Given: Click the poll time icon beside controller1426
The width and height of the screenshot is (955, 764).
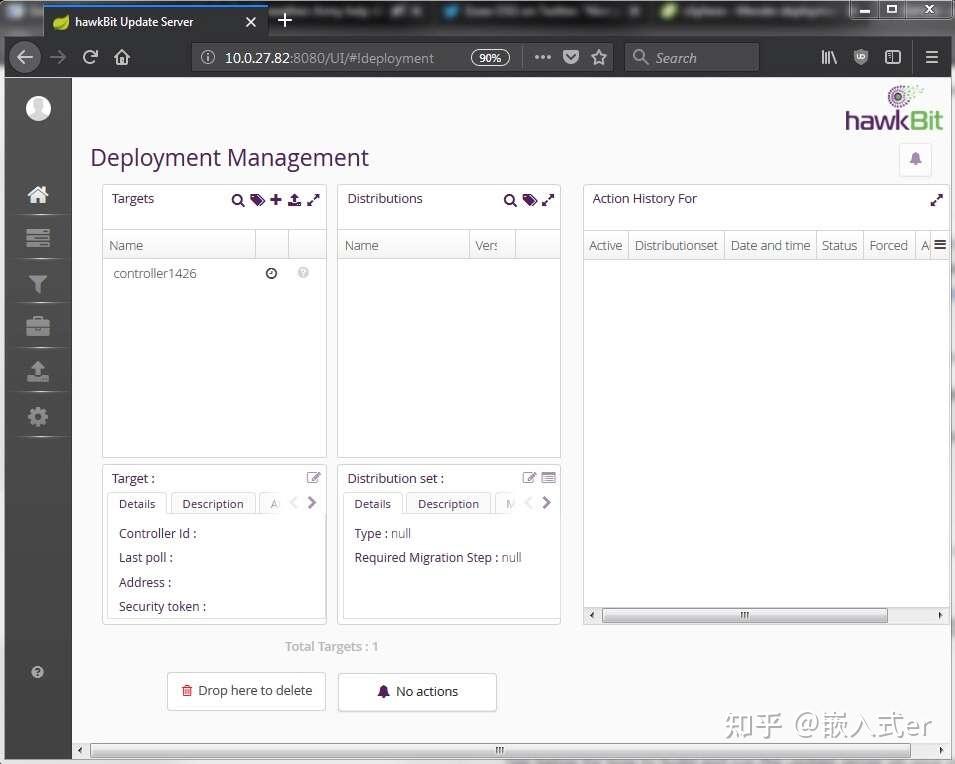Looking at the screenshot, I should coord(271,272).
